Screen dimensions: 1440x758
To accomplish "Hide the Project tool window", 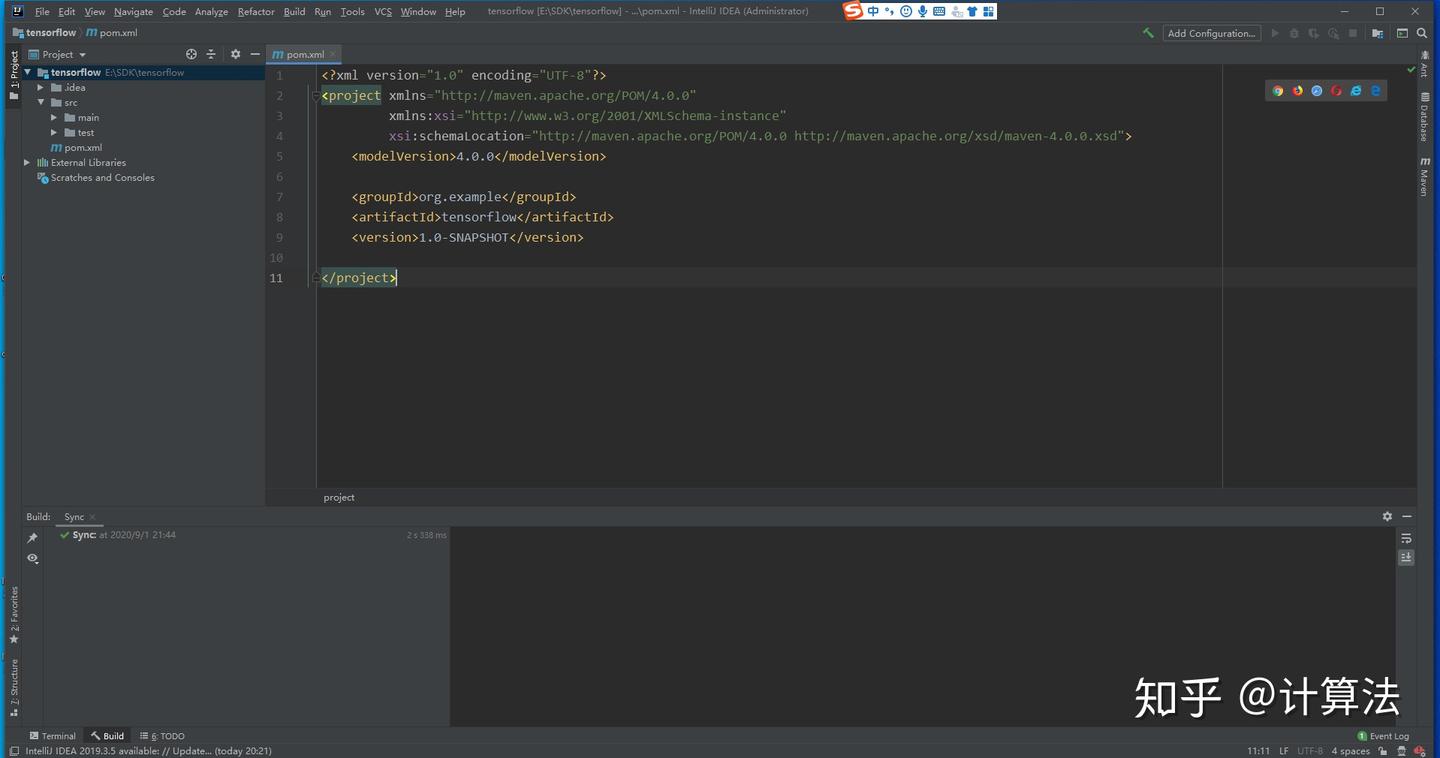I will (x=255, y=54).
